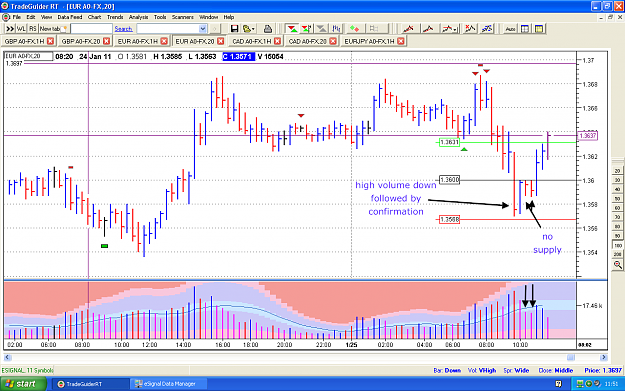Toggle the red-green triangle indicators icon
Viewport: 625px width, 391px height.
(292, 29)
